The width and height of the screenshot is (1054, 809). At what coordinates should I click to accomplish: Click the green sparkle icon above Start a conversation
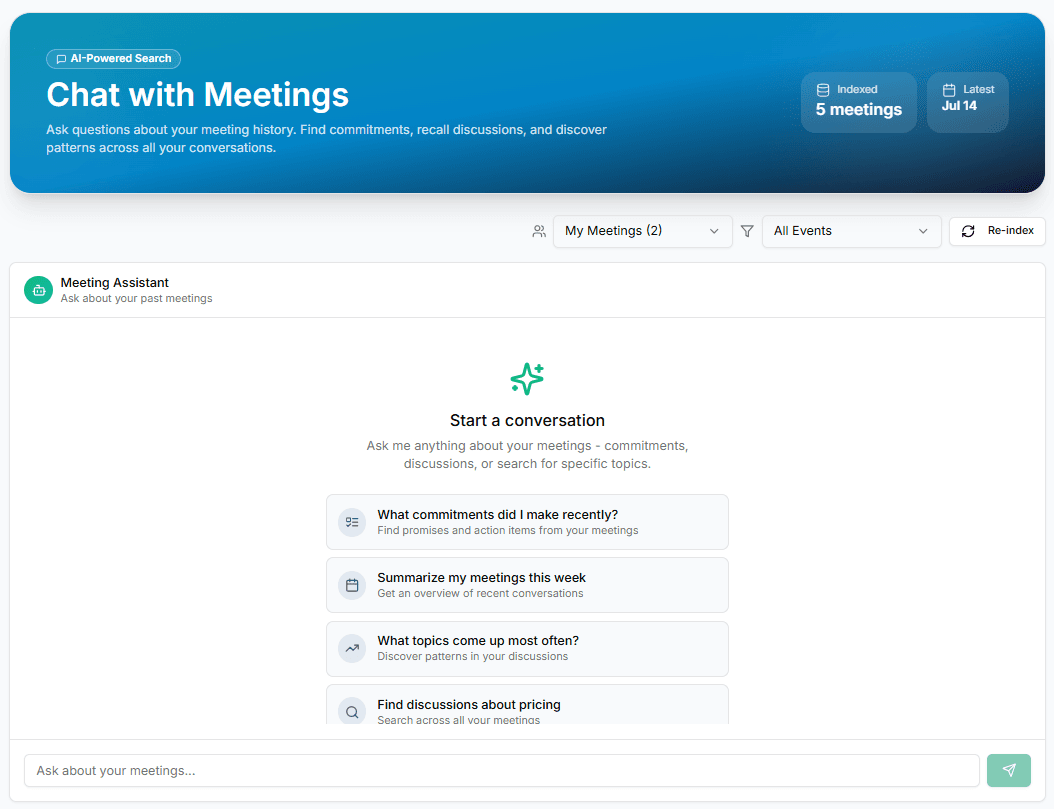pos(527,379)
